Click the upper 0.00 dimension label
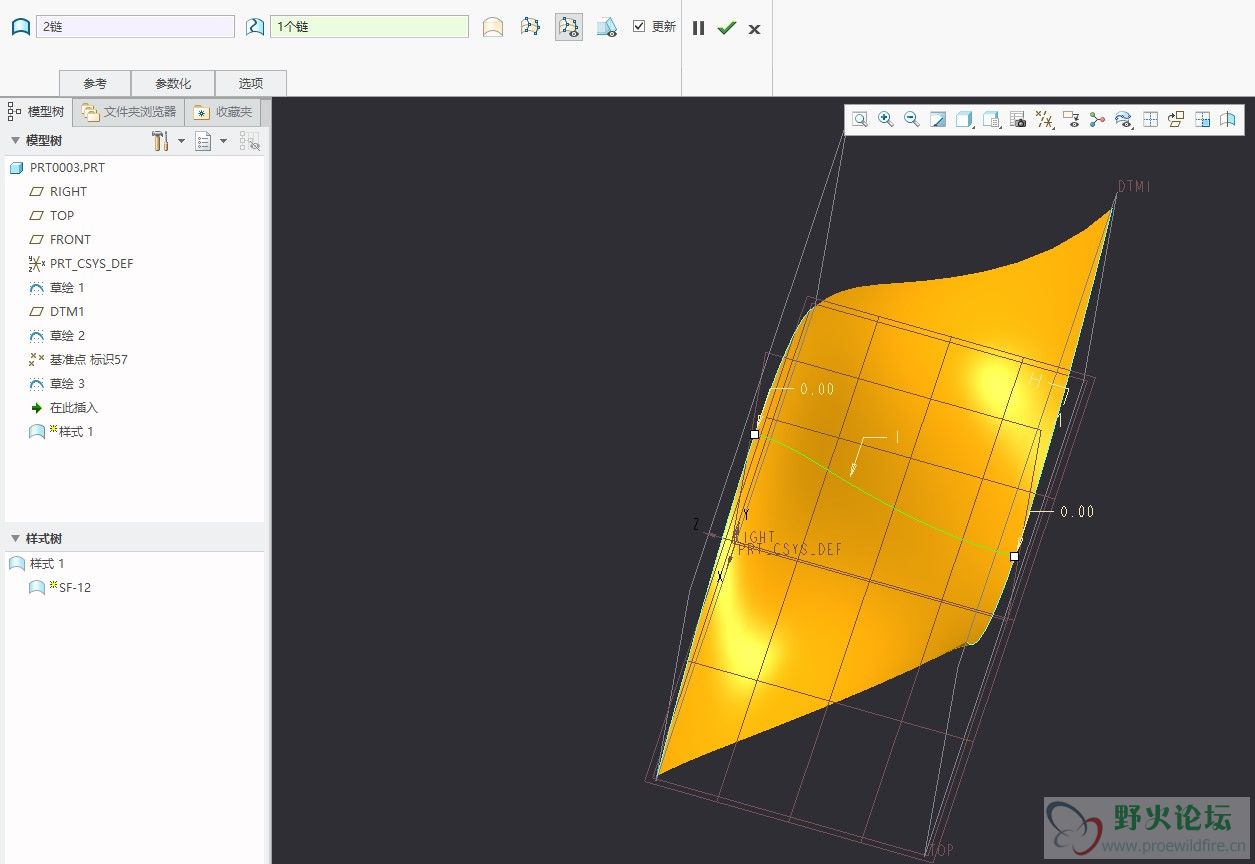 [817, 389]
